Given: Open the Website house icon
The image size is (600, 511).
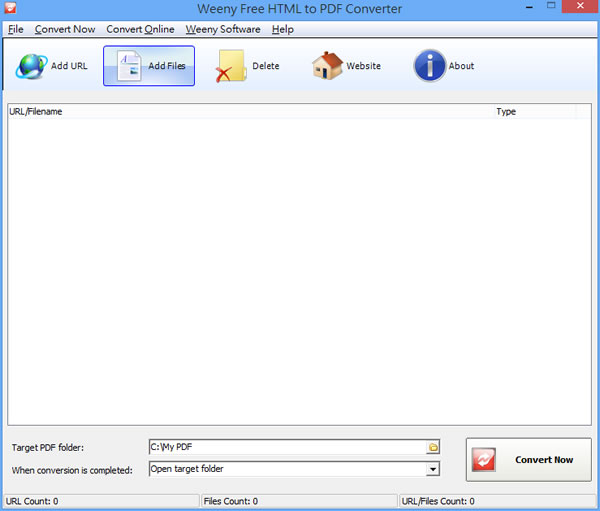Looking at the screenshot, I should (327, 66).
